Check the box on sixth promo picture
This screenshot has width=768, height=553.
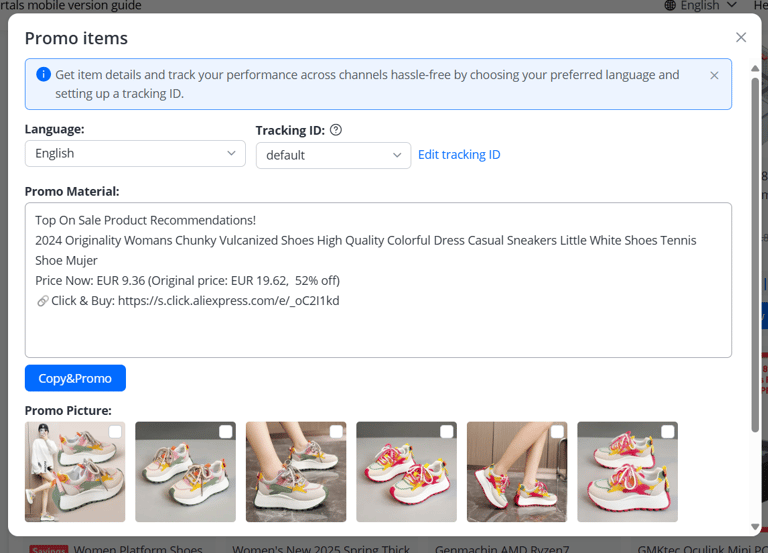[668, 432]
